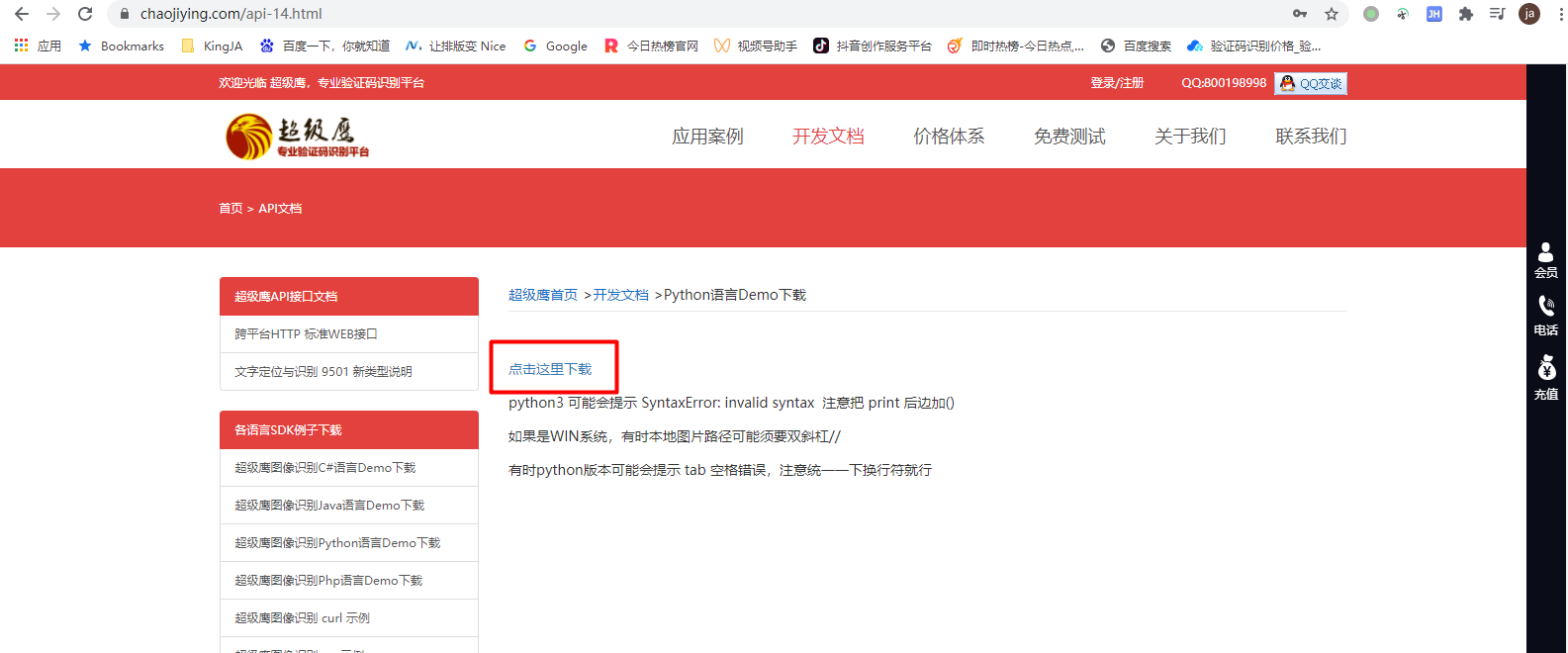Click the 充值 money bag sidebar icon
This screenshot has width=1568, height=653.
click(1546, 378)
